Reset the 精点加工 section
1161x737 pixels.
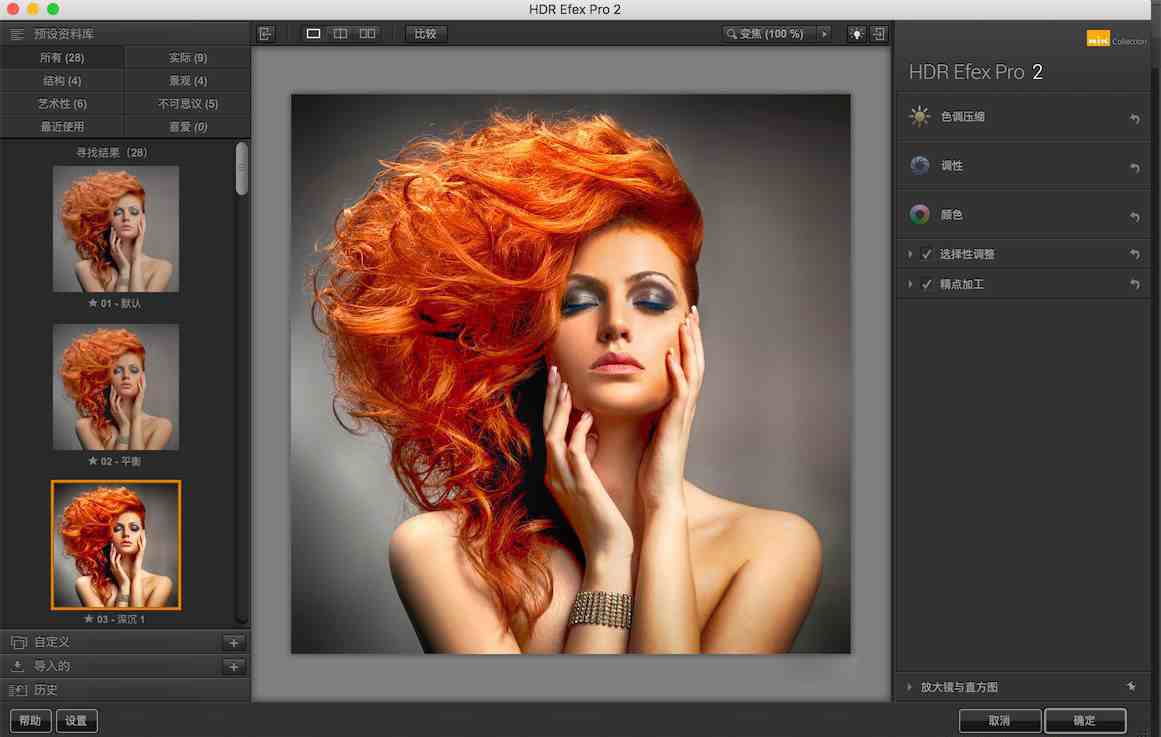(x=1134, y=284)
